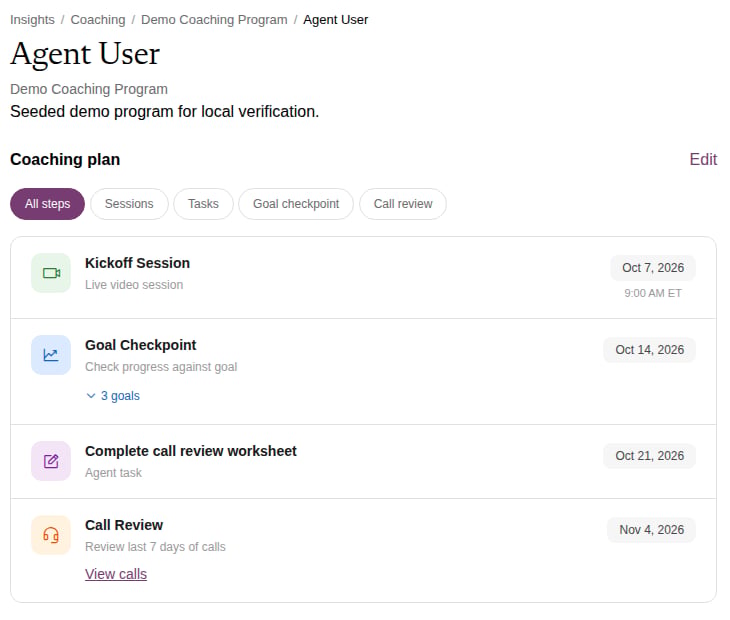The image size is (730, 620).
Task: Click the Oct 7, 2026 date badge
Action: (x=653, y=268)
